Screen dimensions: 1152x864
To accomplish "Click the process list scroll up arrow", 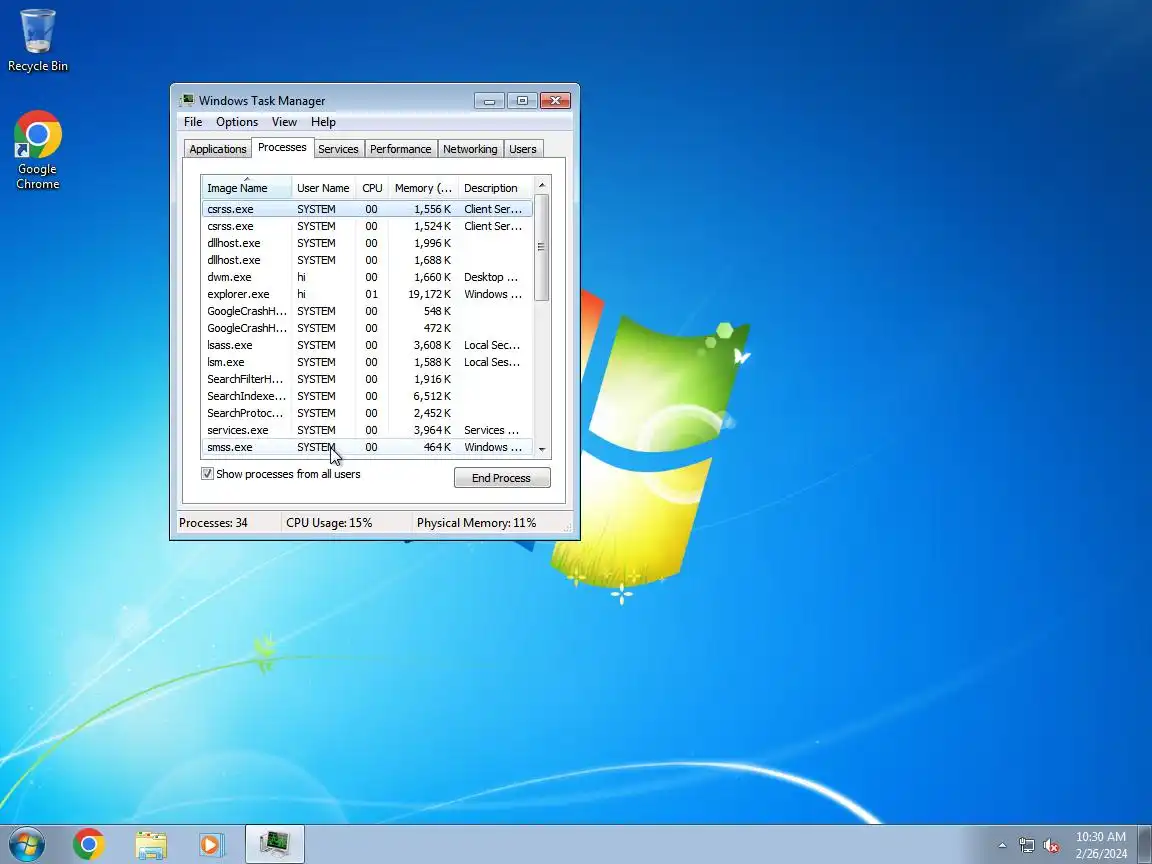I will tap(541, 185).
